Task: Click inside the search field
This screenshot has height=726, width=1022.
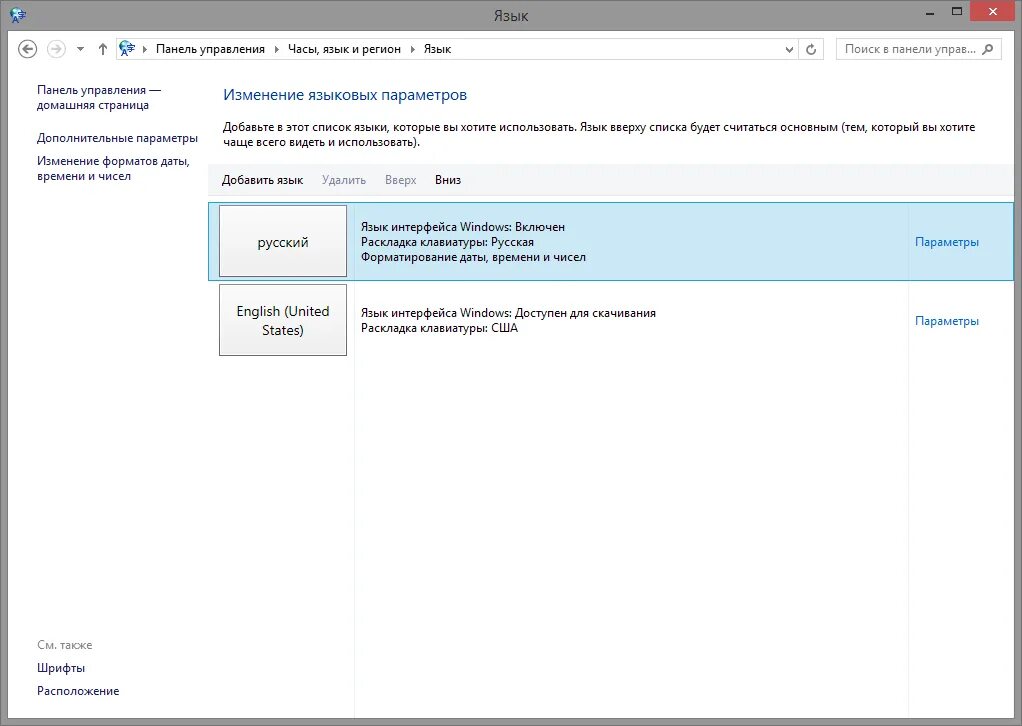Action: pyautogui.click(x=910, y=48)
